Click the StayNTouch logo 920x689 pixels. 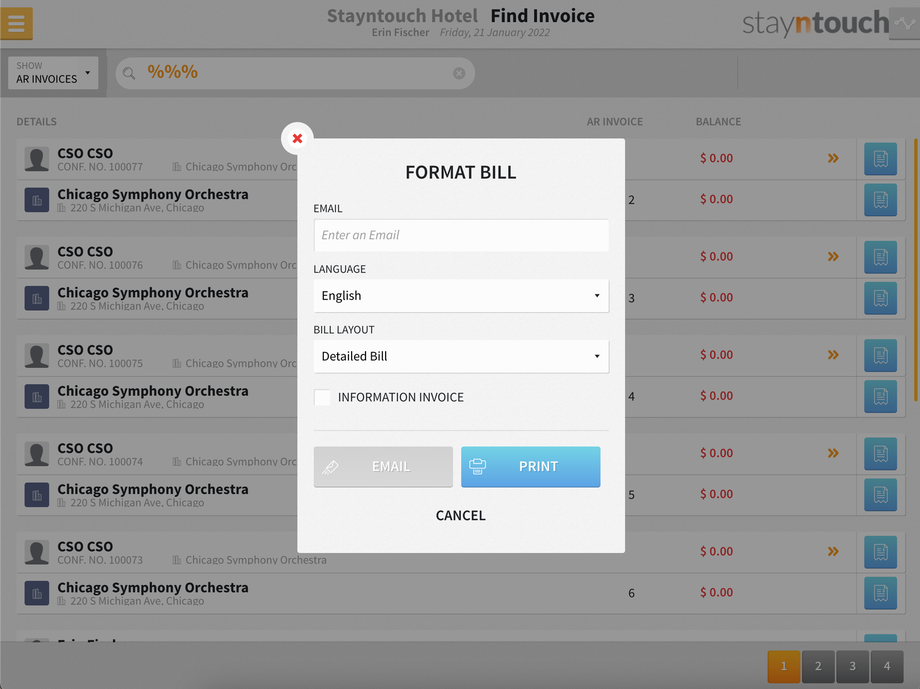(x=816, y=23)
